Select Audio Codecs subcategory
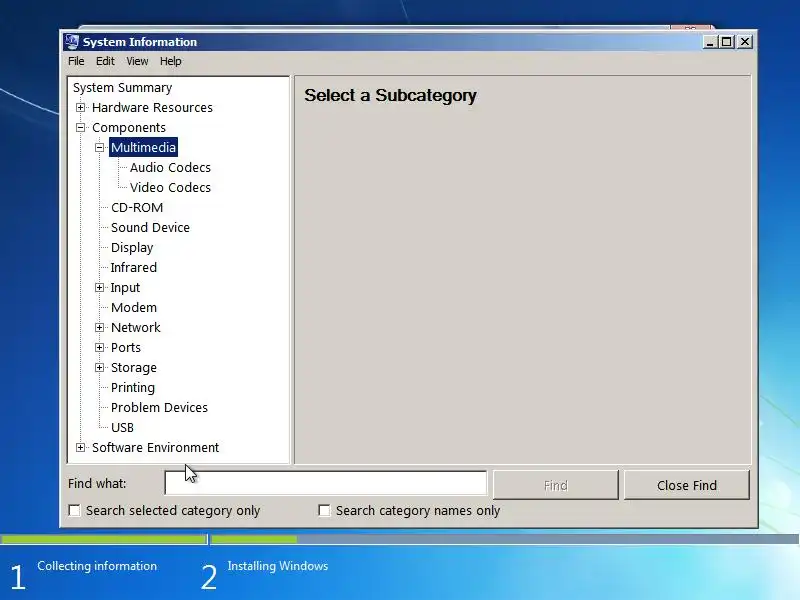800x600 pixels. click(x=170, y=167)
